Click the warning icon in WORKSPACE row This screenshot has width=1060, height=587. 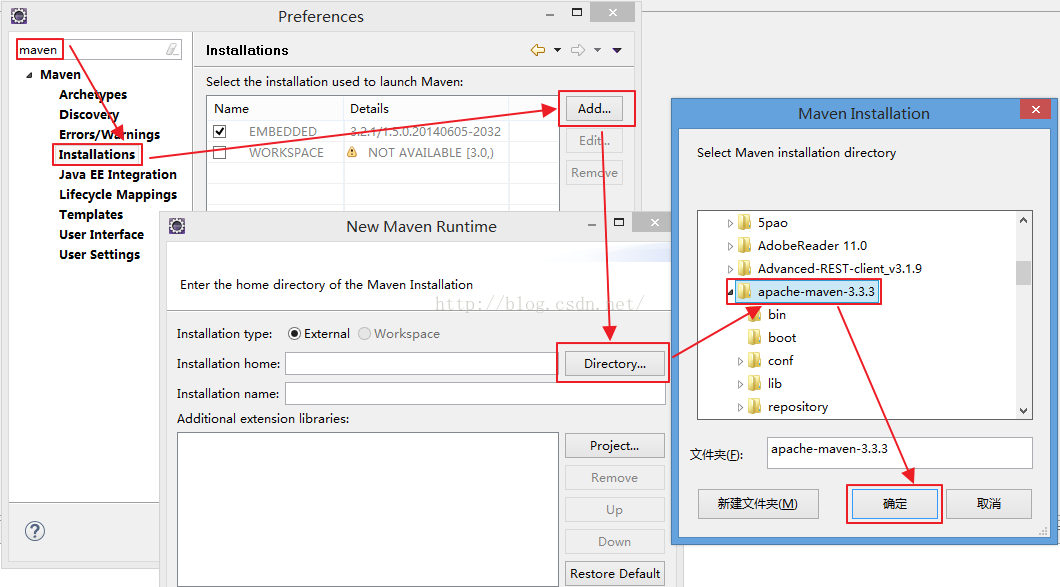[x=352, y=152]
